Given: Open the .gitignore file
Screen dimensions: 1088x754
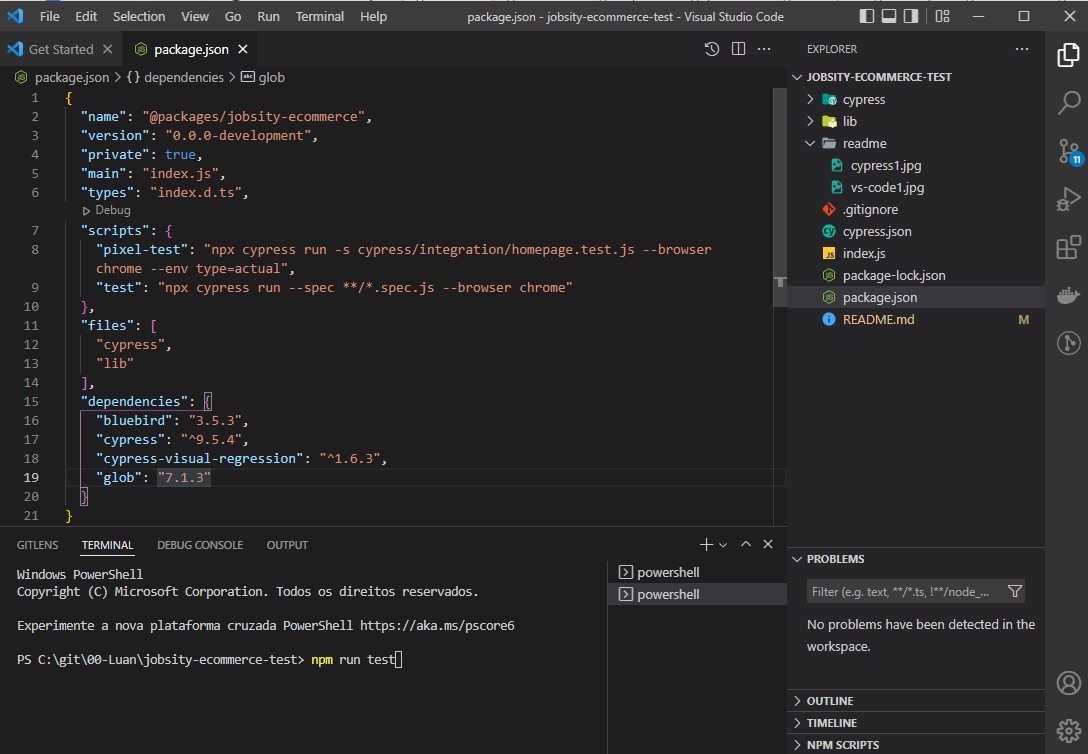Looking at the screenshot, I should tap(916, 209).
